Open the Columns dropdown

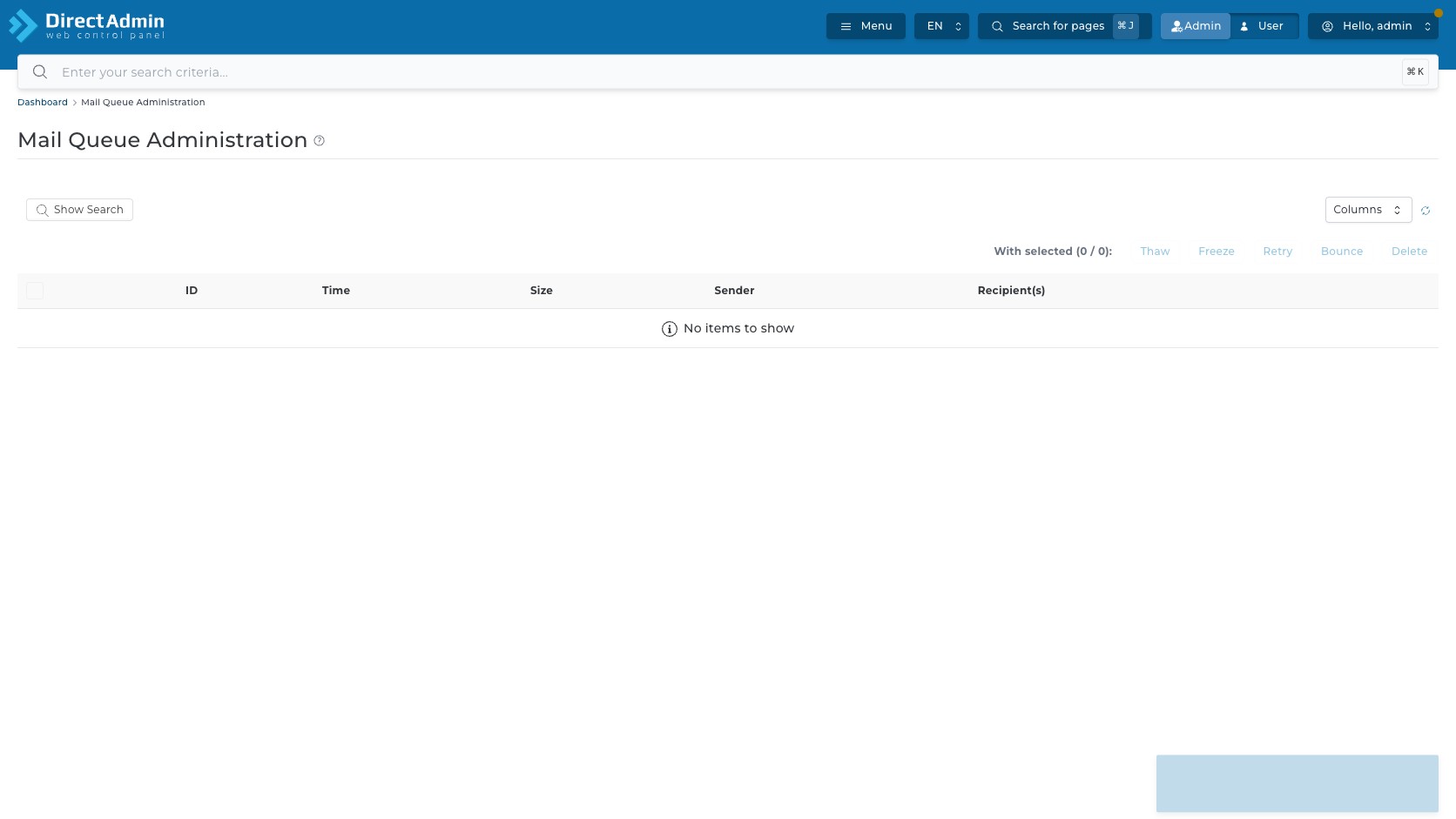[x=1368, y=210]
